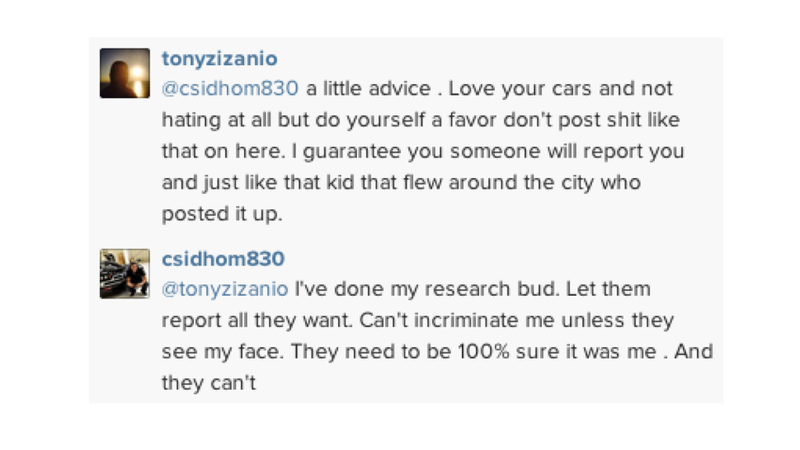800x450 pixels.
Task: Click the line starting "hating at all"
Action: pos(421,120)
